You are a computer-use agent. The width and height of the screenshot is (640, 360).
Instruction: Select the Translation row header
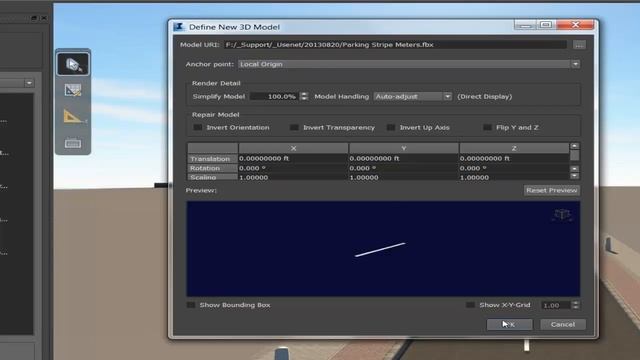(x=212, y=158)
